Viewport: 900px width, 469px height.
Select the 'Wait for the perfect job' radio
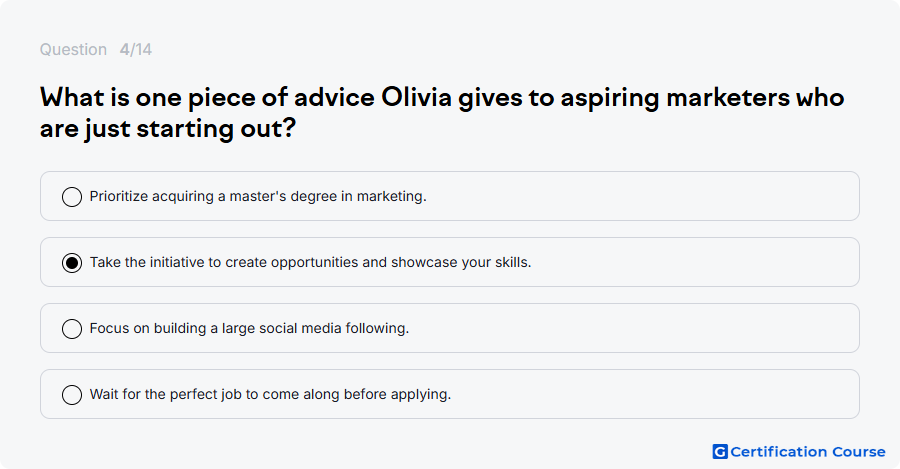pos(72,394)
